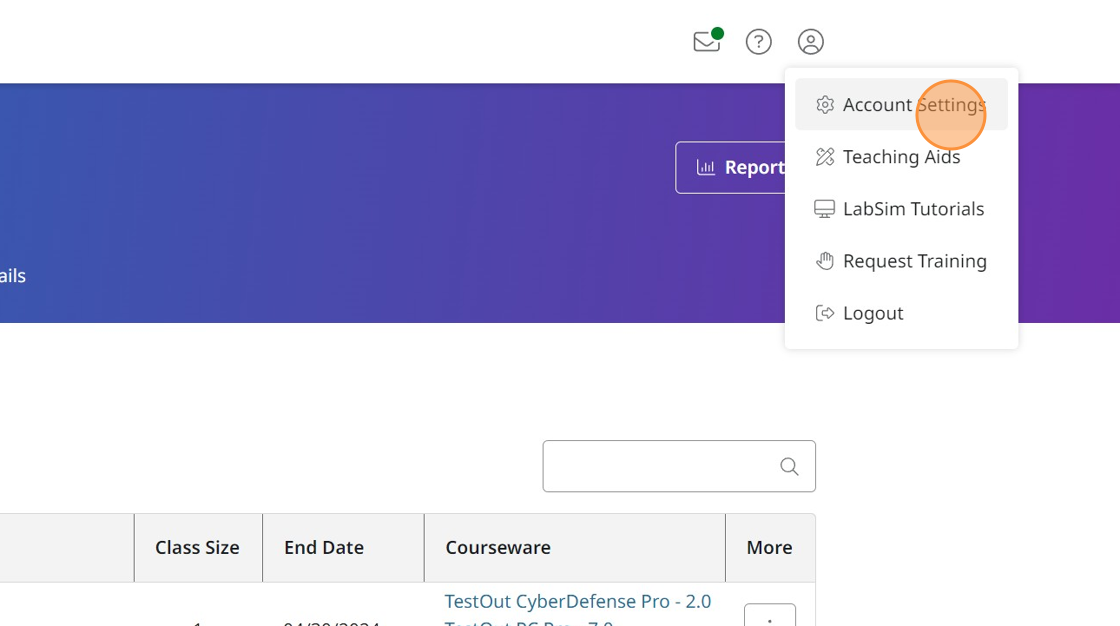Click the gear icon beside Account Settings
Viewport: 1120px width, 626px height.
pyautogui.click(x=825, y=104)
